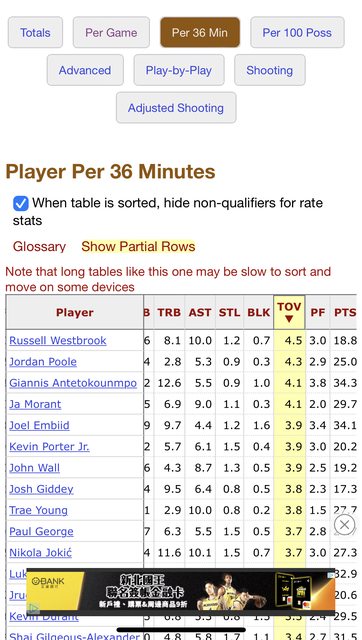The height and width of the screenshot is (640, 362).
Task: Open the Shooting stats view
Action: click(x=269, y=70)
